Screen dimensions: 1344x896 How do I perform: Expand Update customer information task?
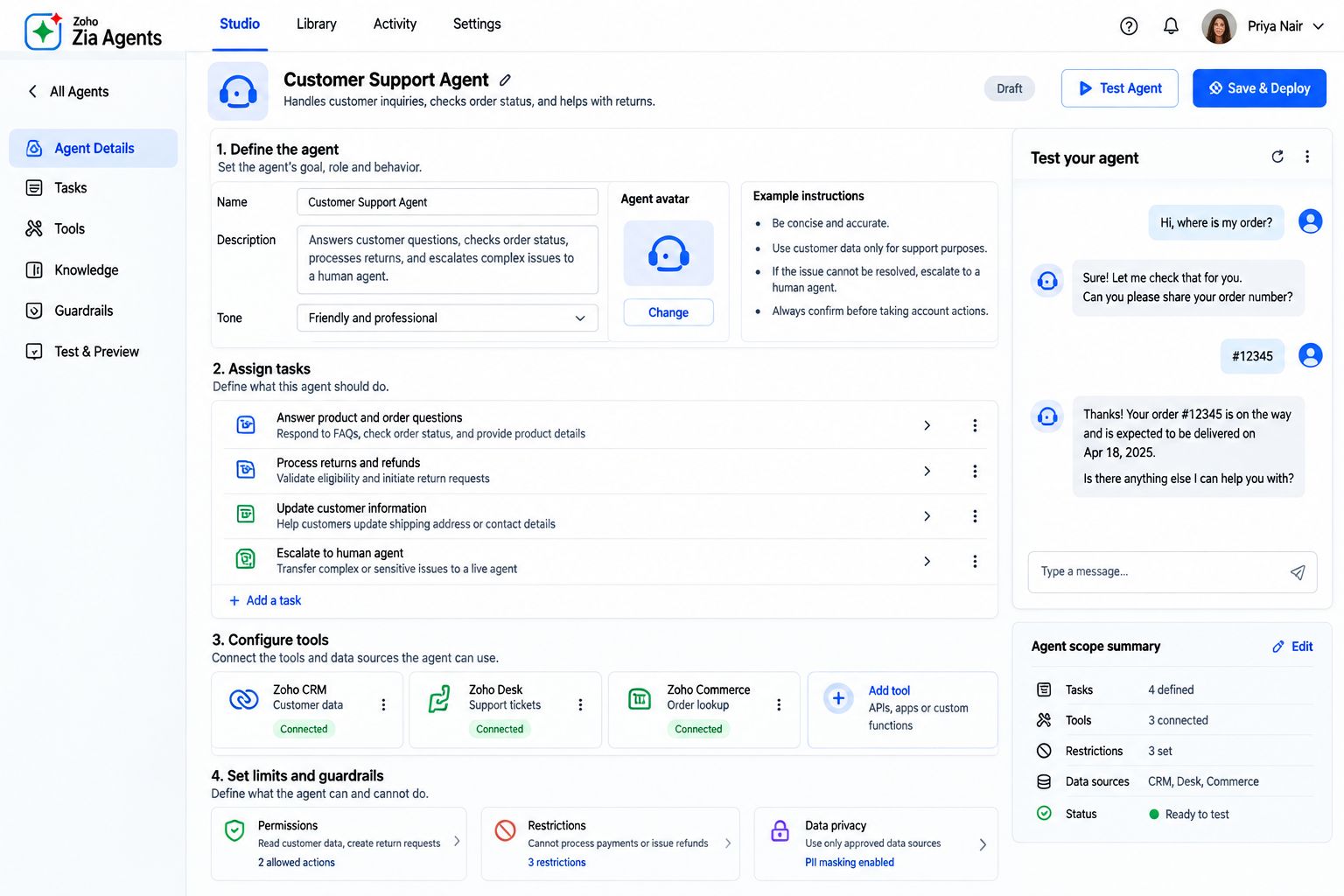(927, 516)
